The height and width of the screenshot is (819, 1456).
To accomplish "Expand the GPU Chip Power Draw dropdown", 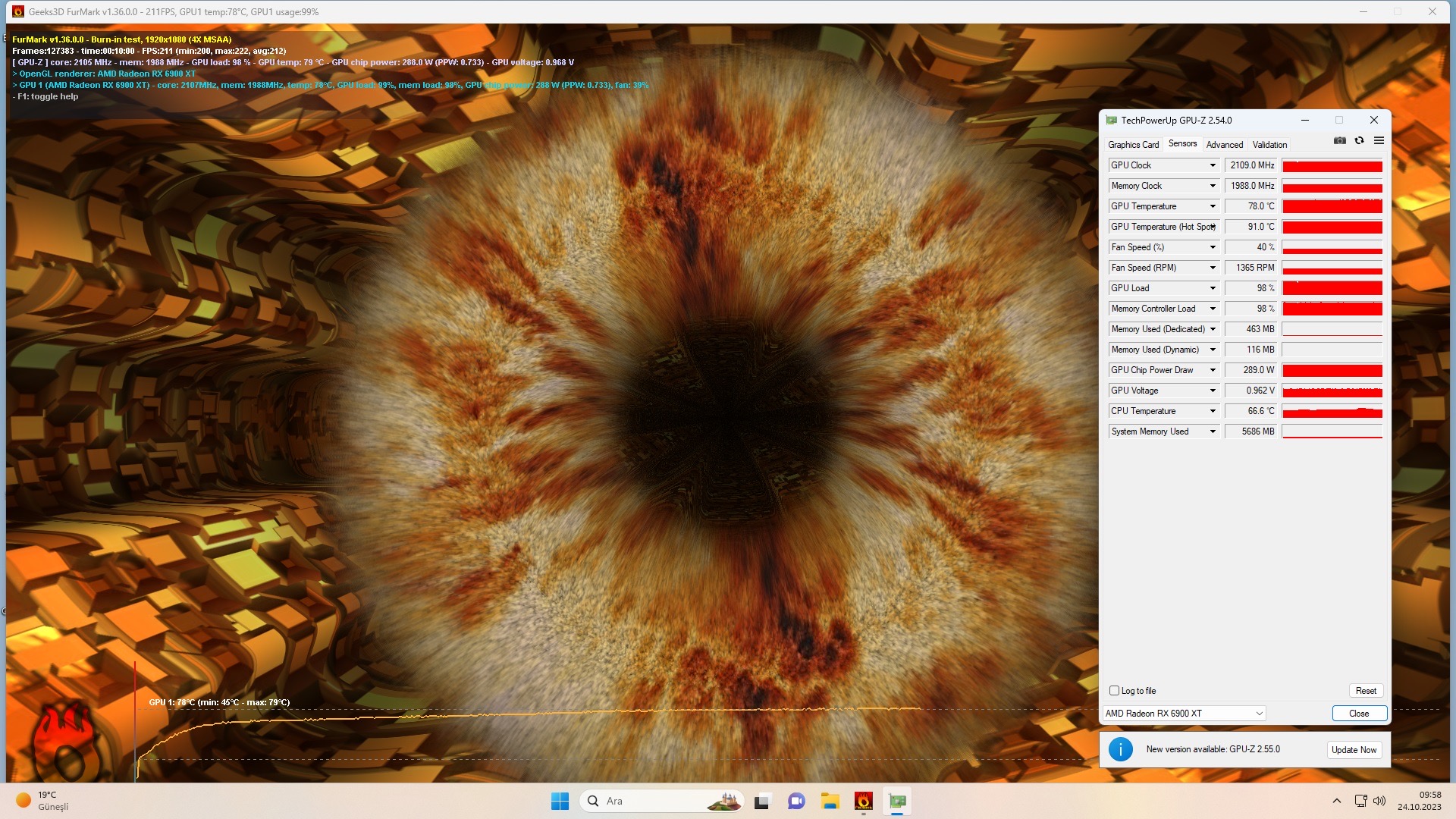I will [x=1213, y=370].
